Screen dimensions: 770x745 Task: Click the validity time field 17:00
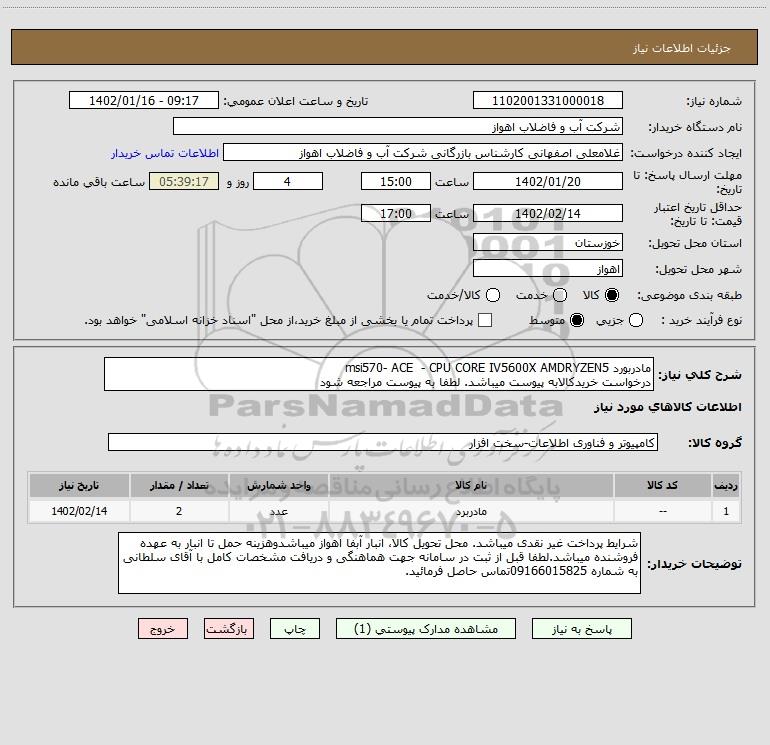tap(396, 214)
